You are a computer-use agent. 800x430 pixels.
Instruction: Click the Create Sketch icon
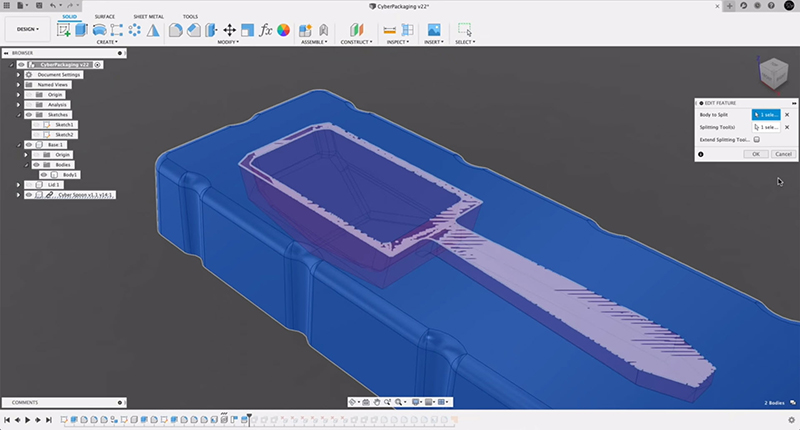[65, 30]
